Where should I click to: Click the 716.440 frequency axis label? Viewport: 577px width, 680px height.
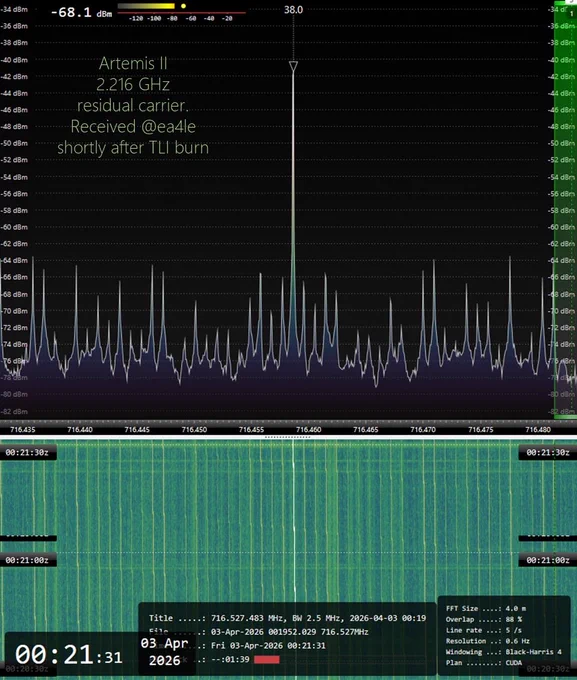(x=80, y=429)
